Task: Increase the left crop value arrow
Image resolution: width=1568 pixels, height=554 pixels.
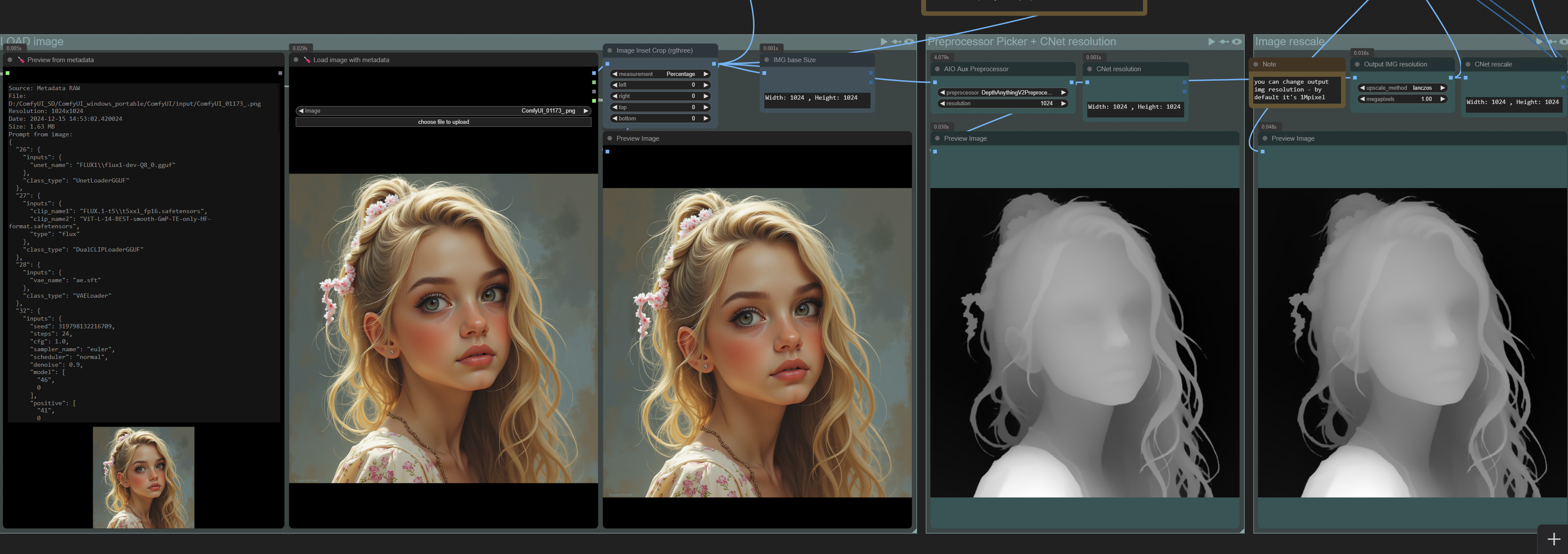Action: pos(706,85)
